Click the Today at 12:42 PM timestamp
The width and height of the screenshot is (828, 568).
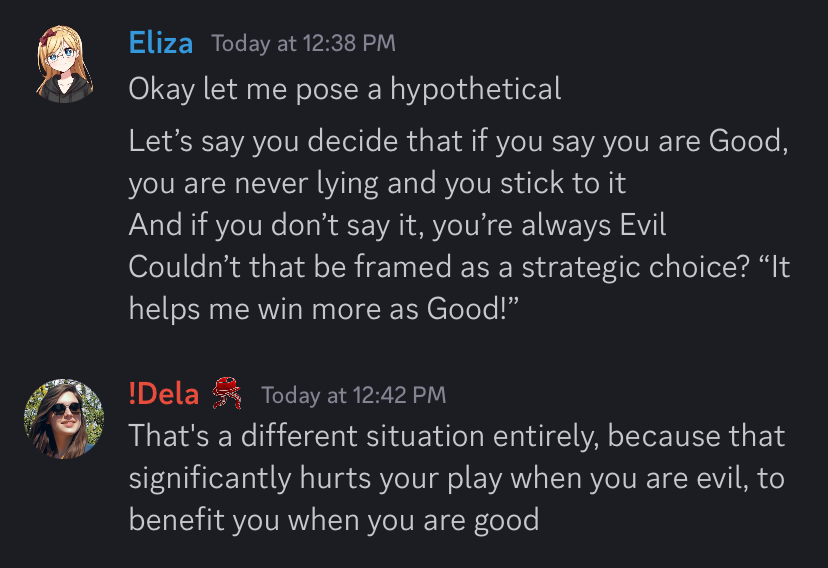click(x=354, y=395)
